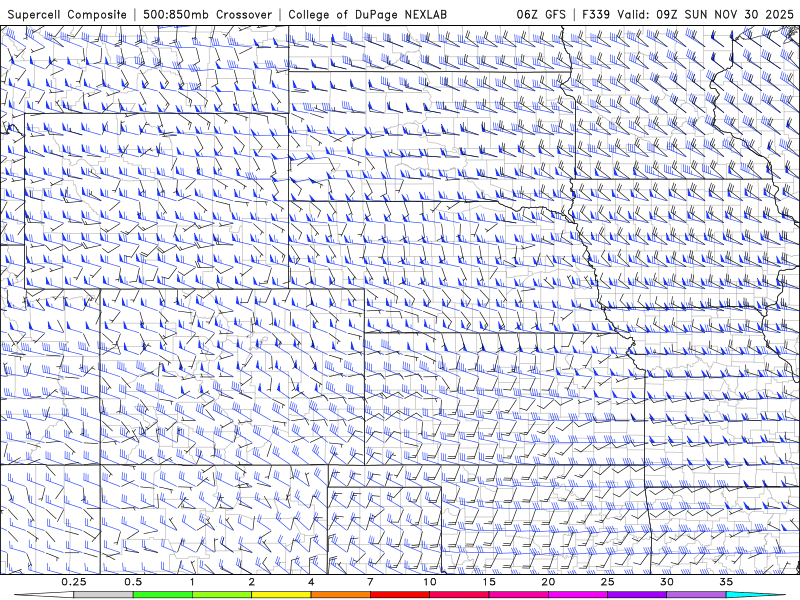This screenshot has height=600, width=800.
Task: Click 'College of DuPage NEXLAB' header text
Action: 367,14
